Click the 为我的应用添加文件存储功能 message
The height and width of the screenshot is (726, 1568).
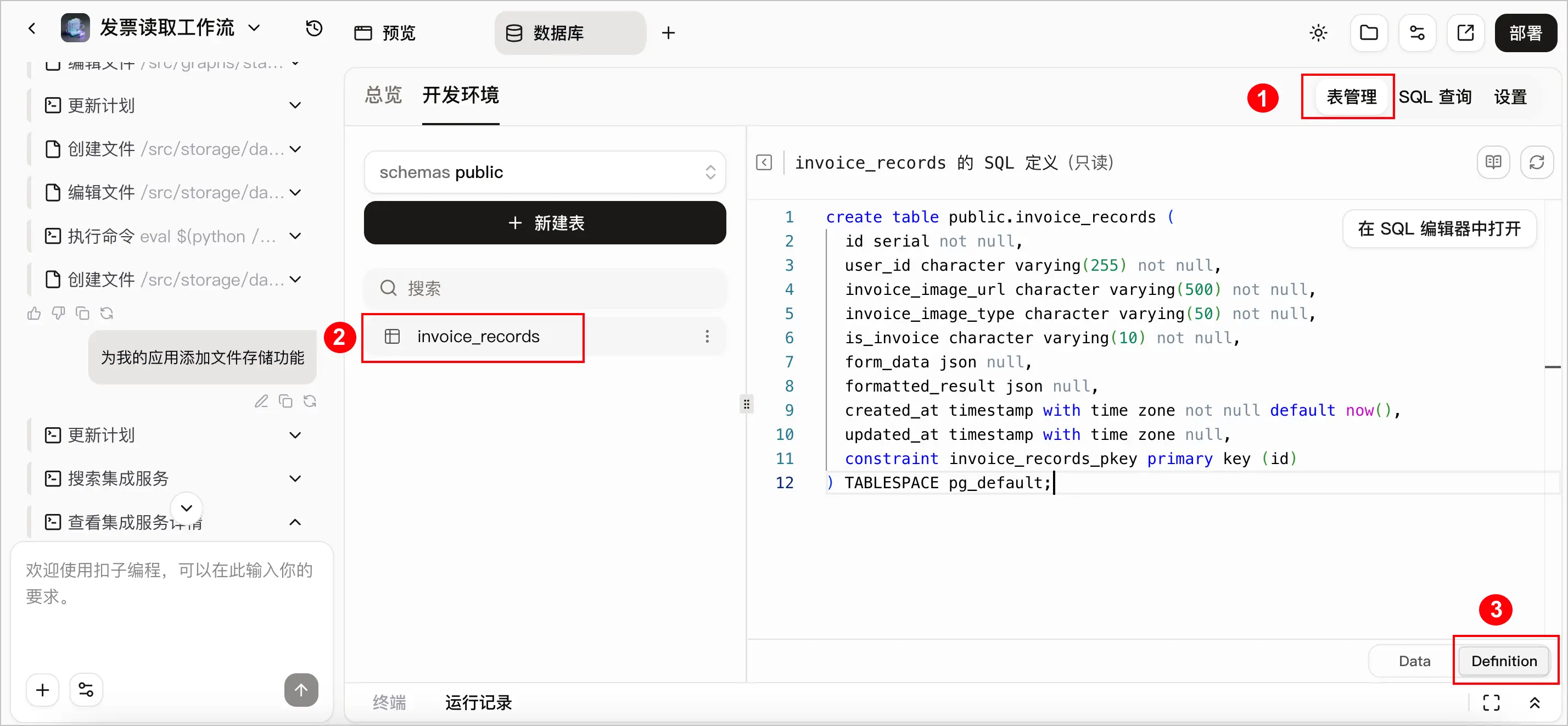(202, 358)
